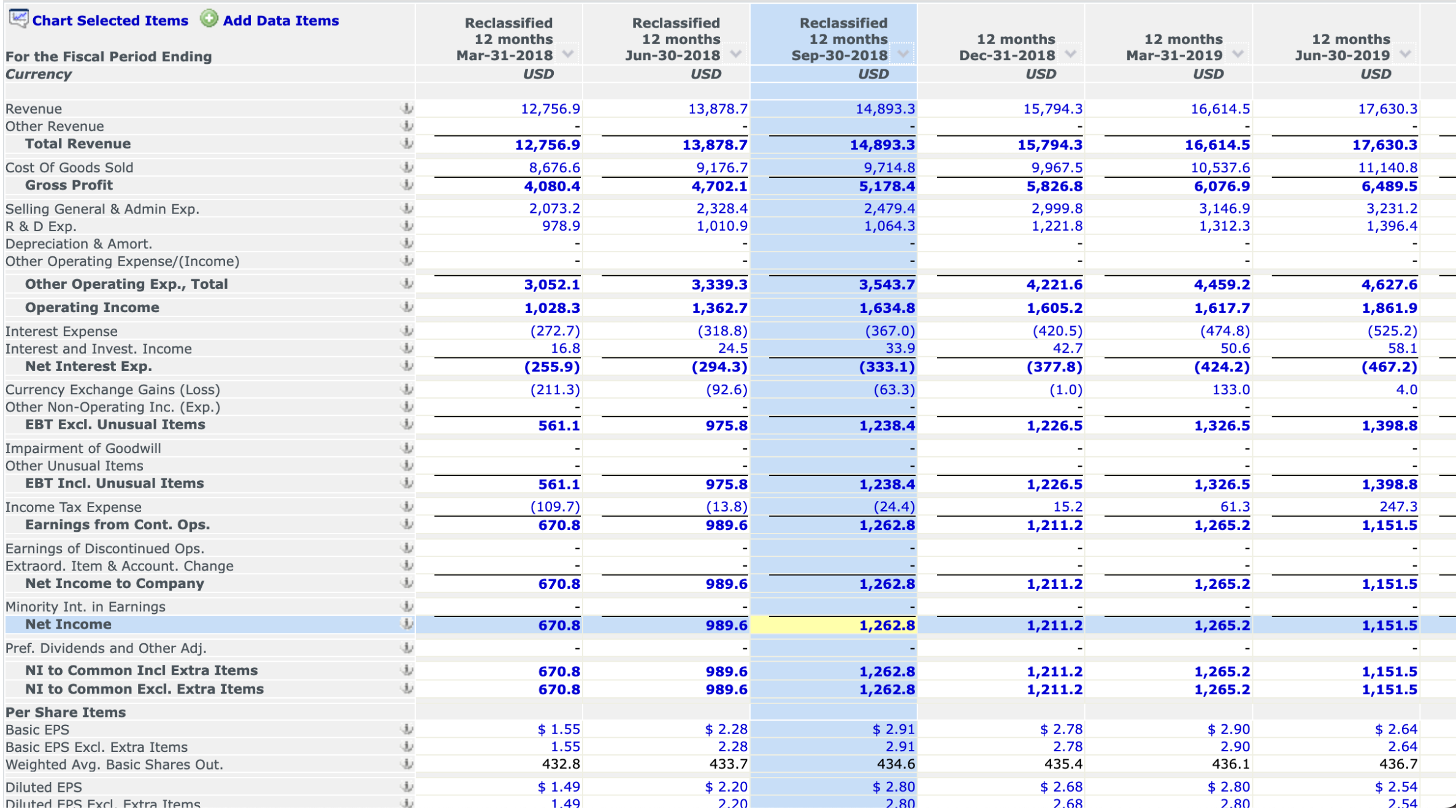Click Weighted Avg. Basic Shares value 436.7
This screenshot has width=1456, height=812.
pos(1398,765)
